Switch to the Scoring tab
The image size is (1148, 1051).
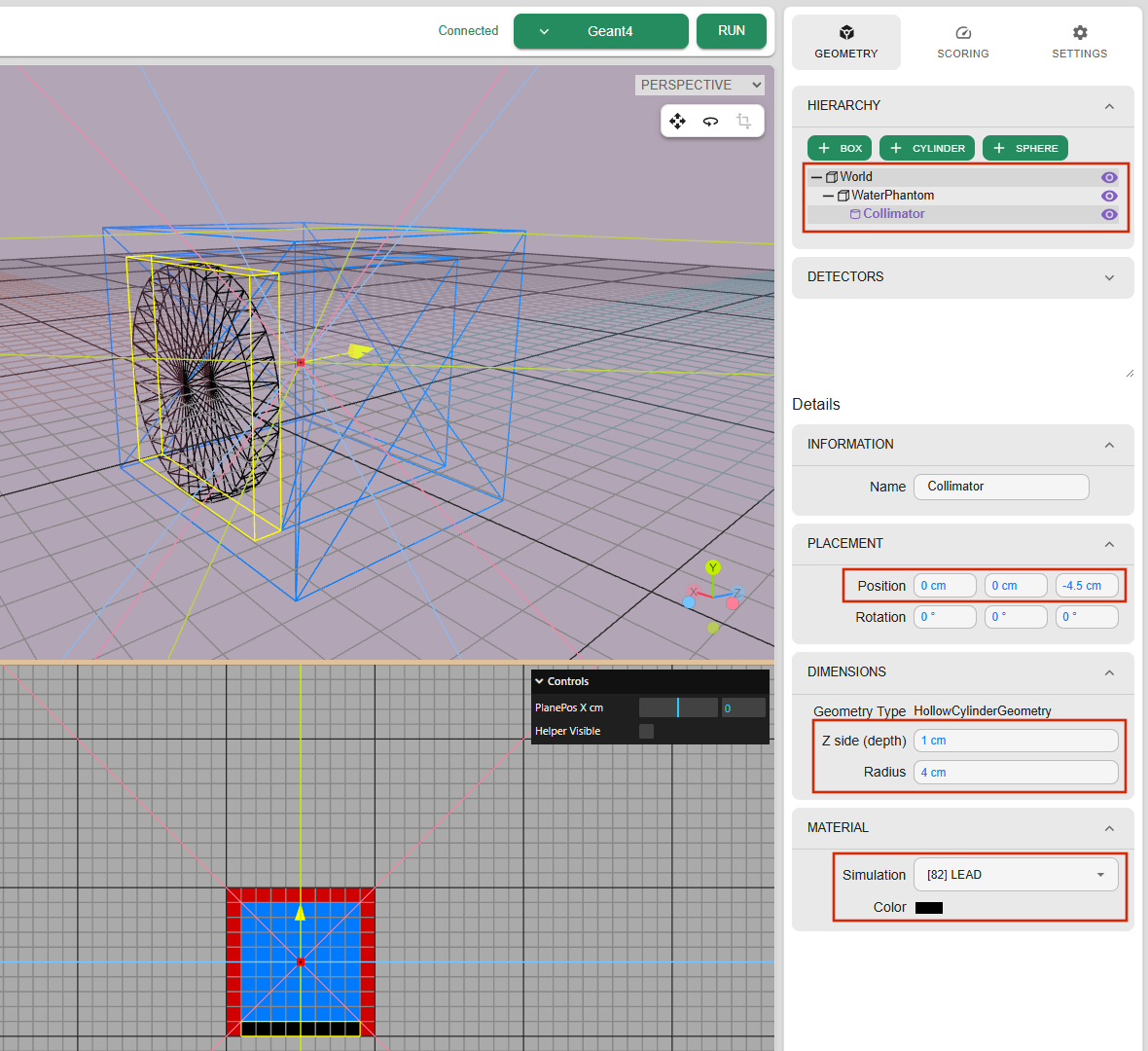tap(962, 42)
